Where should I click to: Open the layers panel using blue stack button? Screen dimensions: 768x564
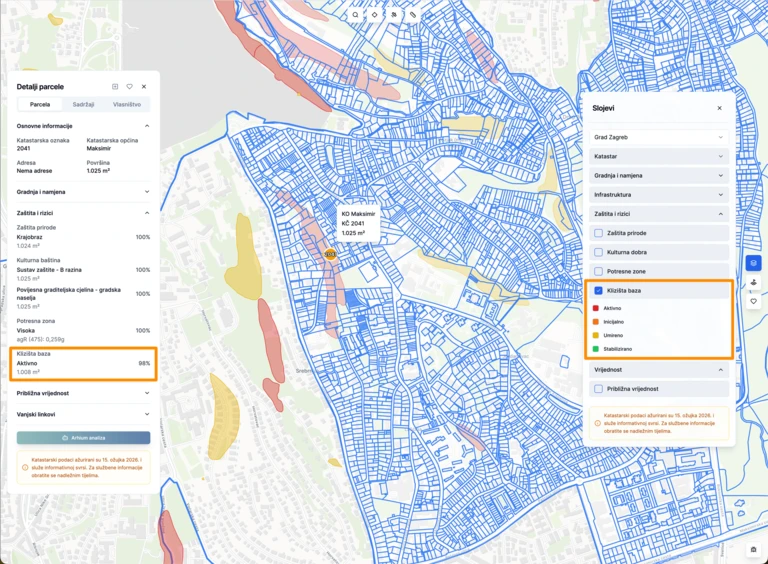pos(754,263)
